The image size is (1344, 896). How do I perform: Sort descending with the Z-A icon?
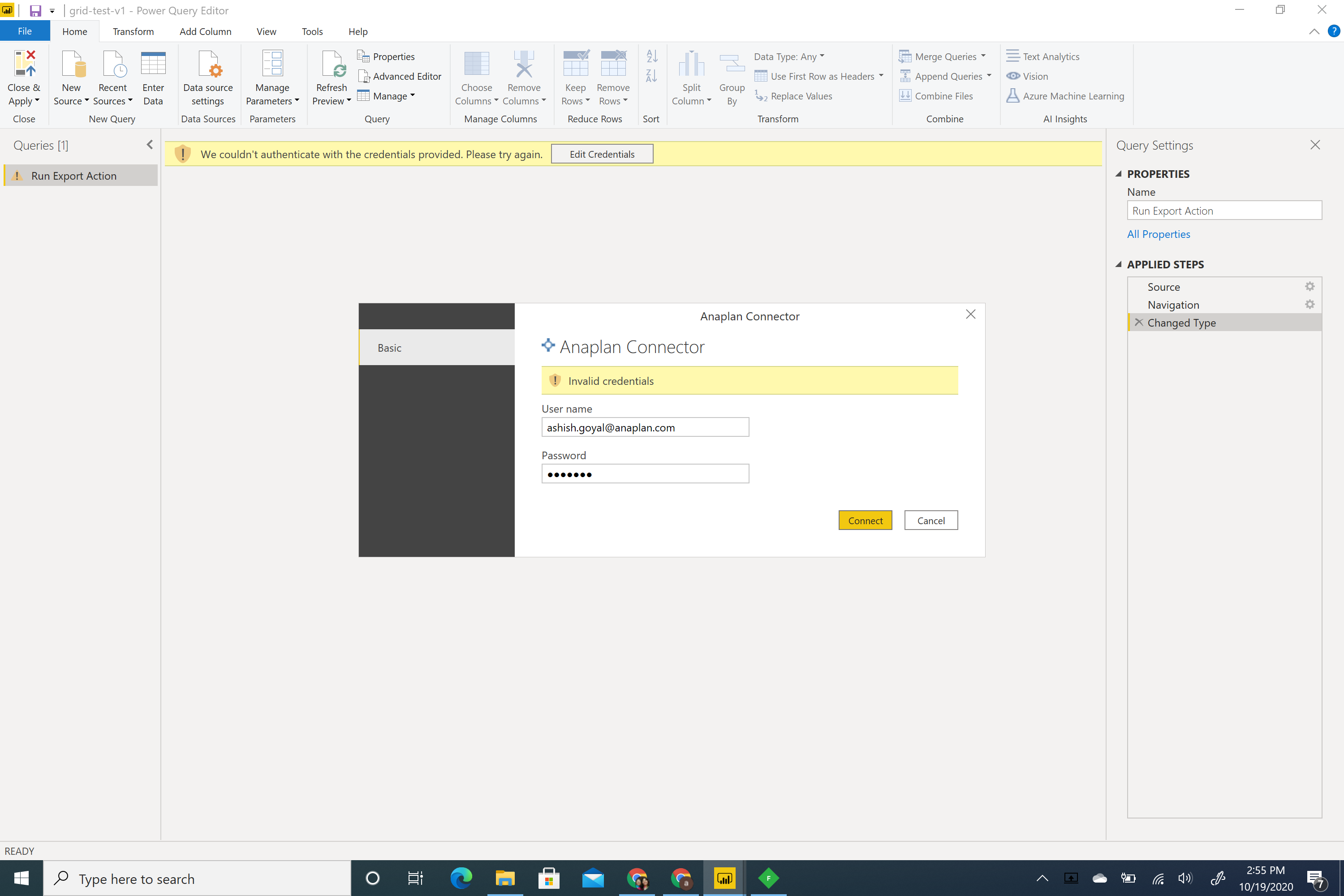pyautogui.click(x=652, y=75)
